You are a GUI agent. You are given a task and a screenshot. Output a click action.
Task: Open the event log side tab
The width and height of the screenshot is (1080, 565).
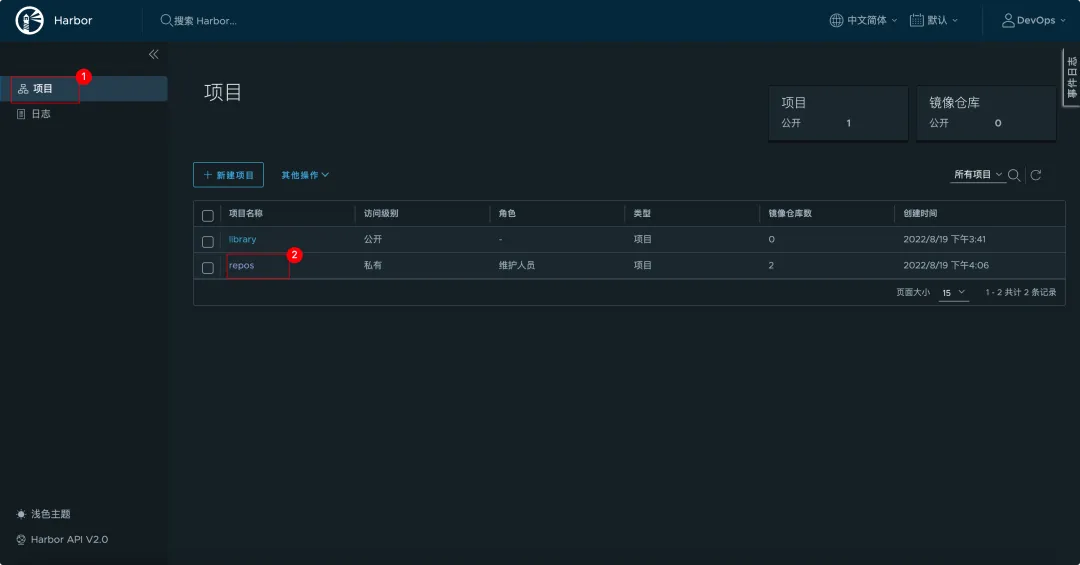click(x=1072, y=77)
